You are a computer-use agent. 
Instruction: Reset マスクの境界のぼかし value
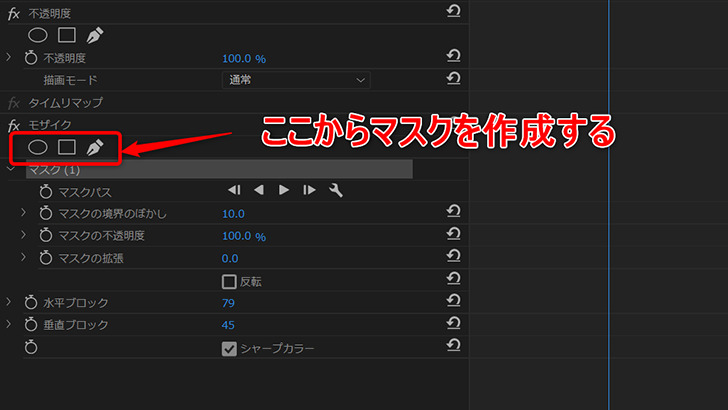coord(453,211)
